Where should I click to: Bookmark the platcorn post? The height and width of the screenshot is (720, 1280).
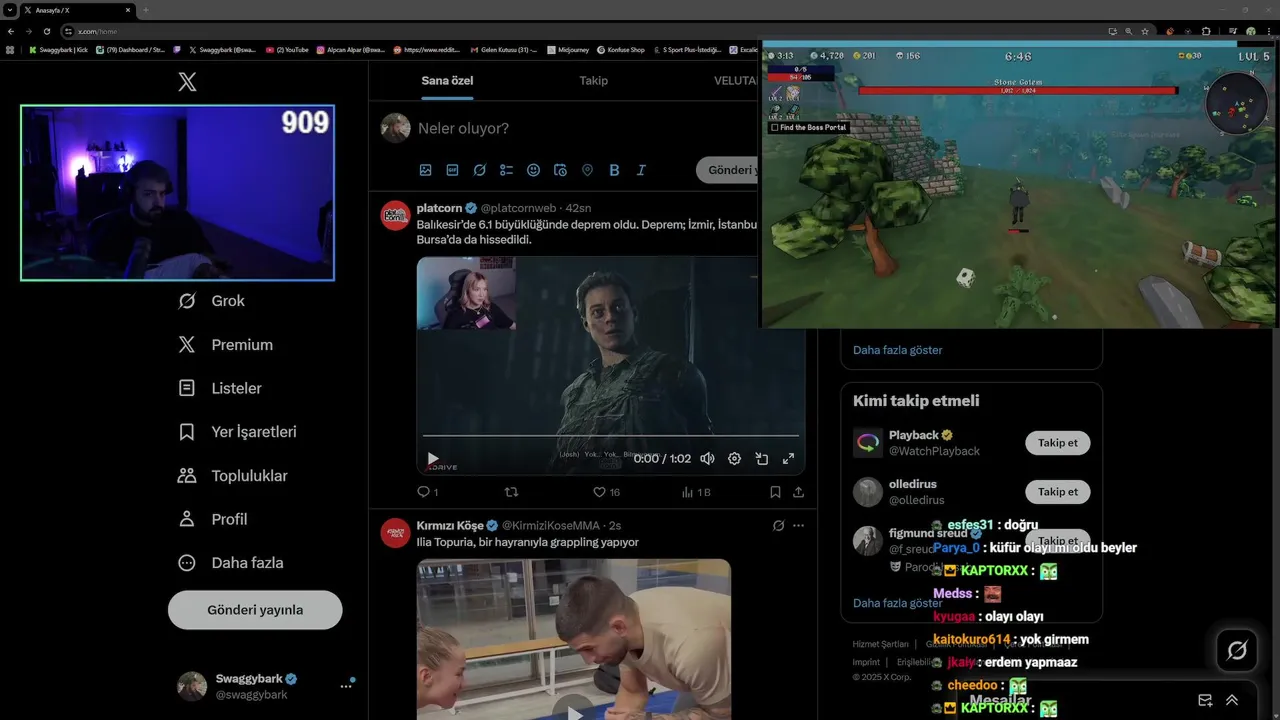(x=775, y=492)
